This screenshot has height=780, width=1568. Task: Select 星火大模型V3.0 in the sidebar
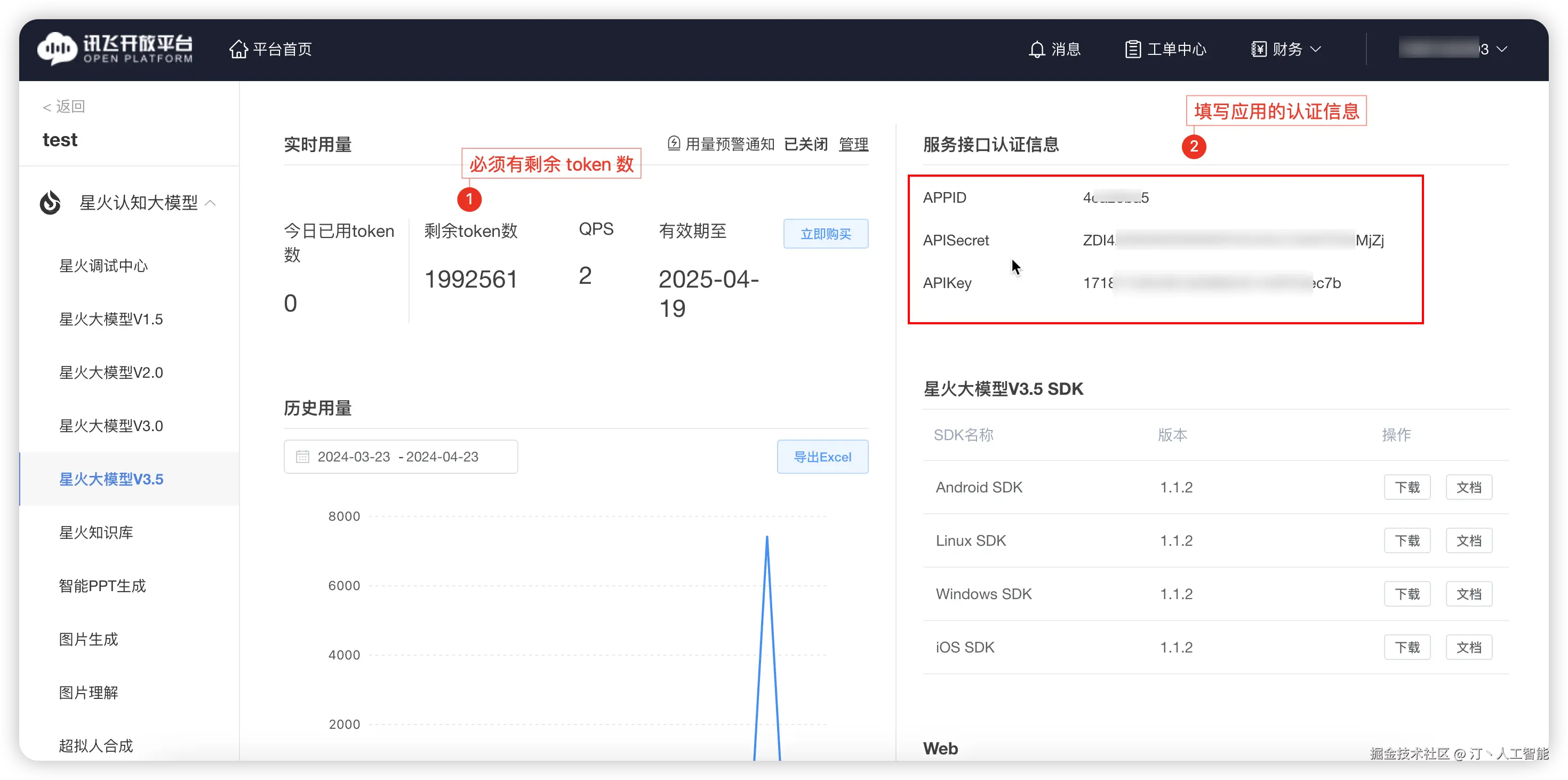pos(111,426)
